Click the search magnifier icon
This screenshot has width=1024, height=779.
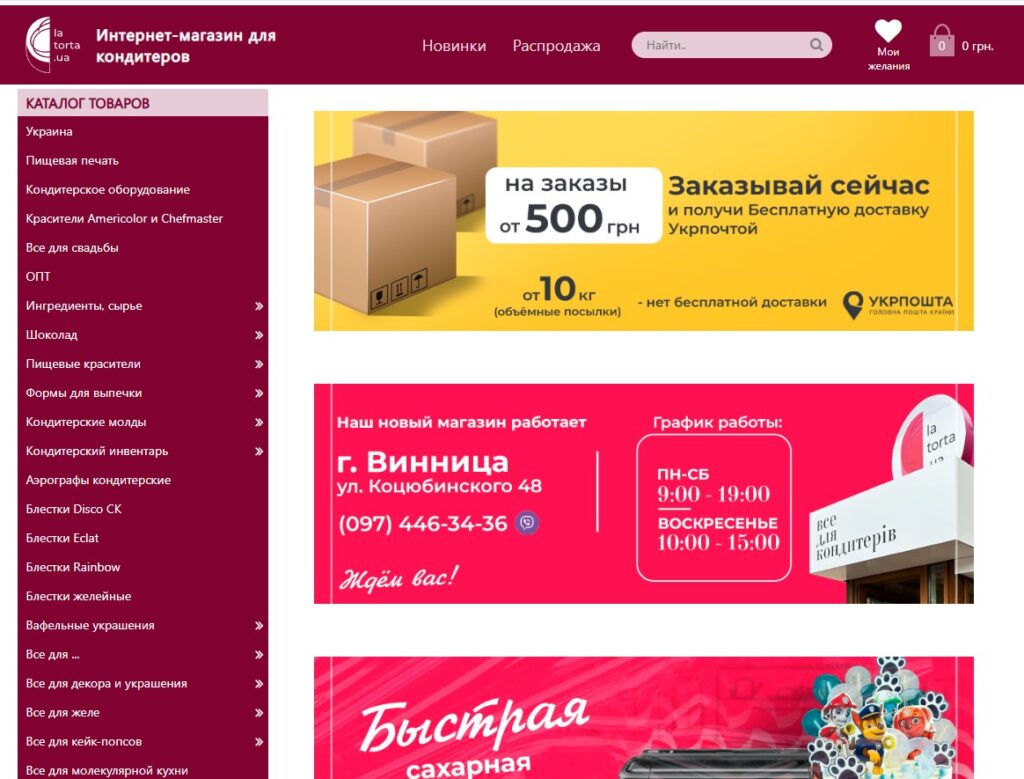[x=816, y=45]
